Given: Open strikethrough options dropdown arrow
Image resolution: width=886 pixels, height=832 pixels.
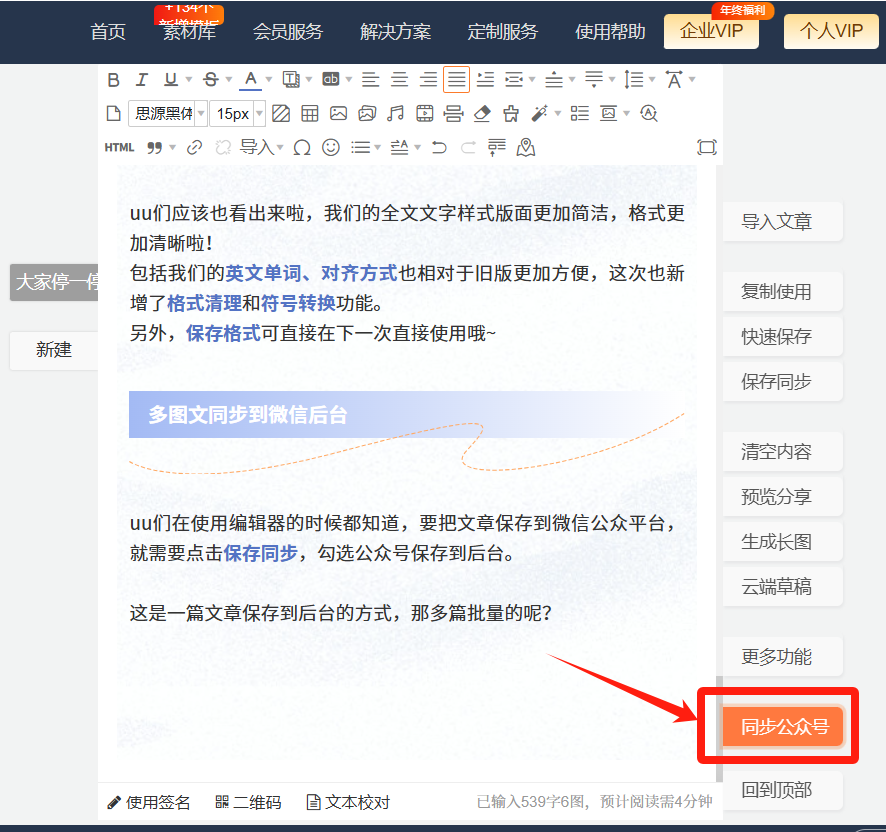Looking at the screenshot, I should 229,80.
